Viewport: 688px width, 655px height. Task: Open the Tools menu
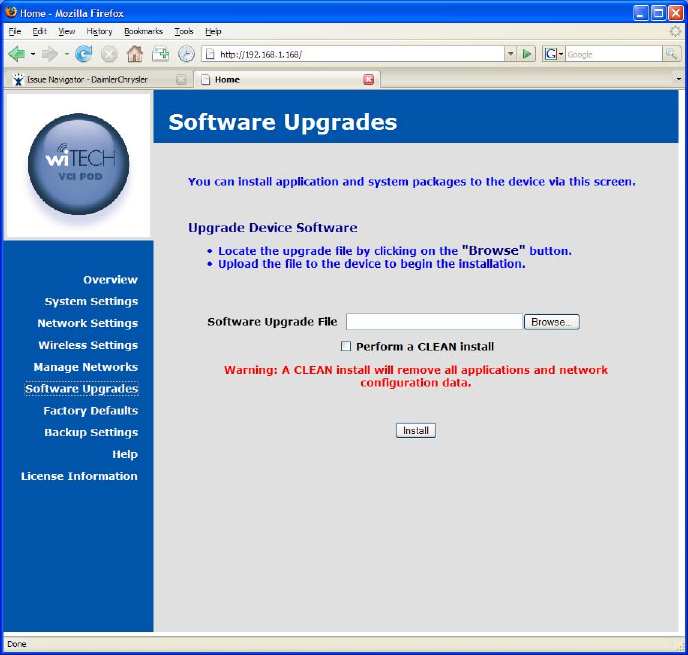pos(184,31)
